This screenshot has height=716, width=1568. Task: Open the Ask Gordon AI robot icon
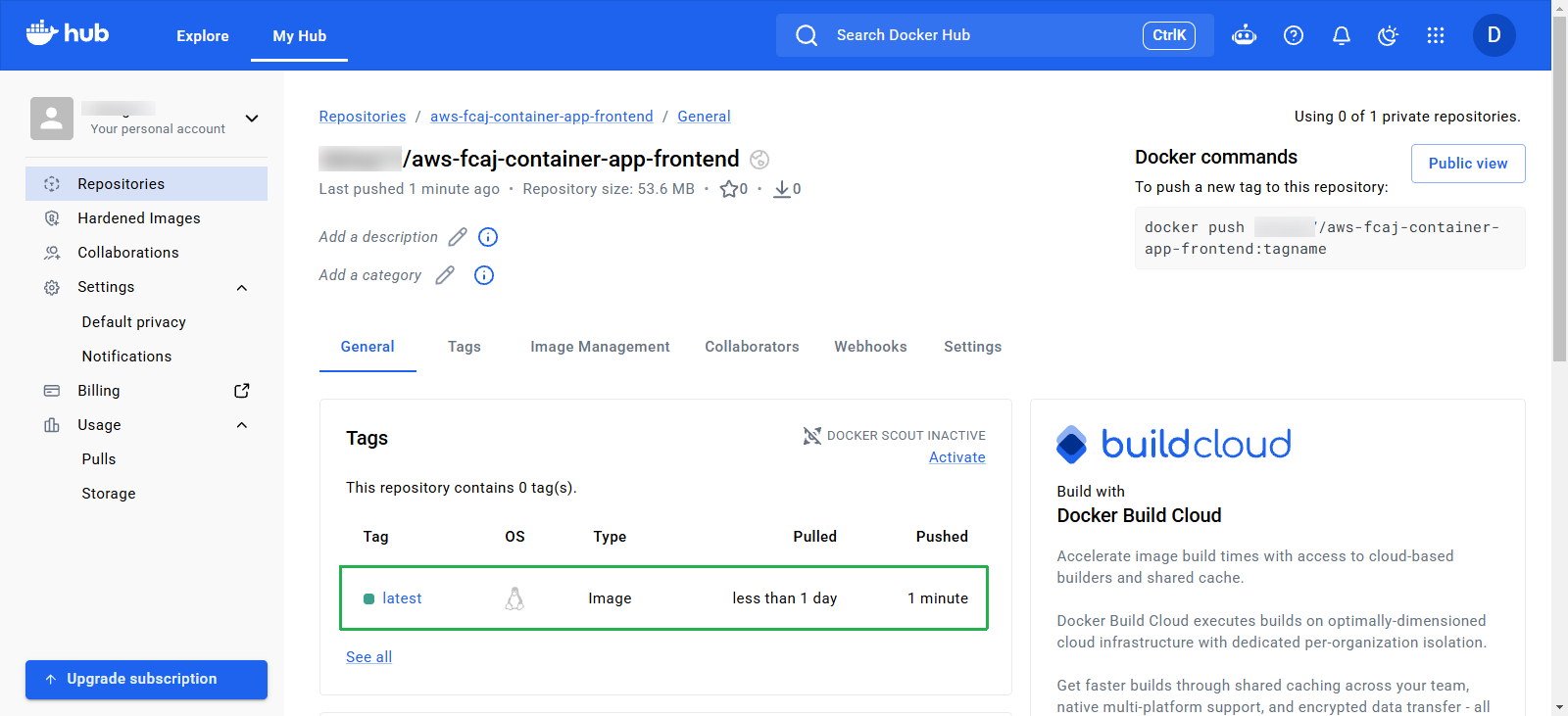1244,35
